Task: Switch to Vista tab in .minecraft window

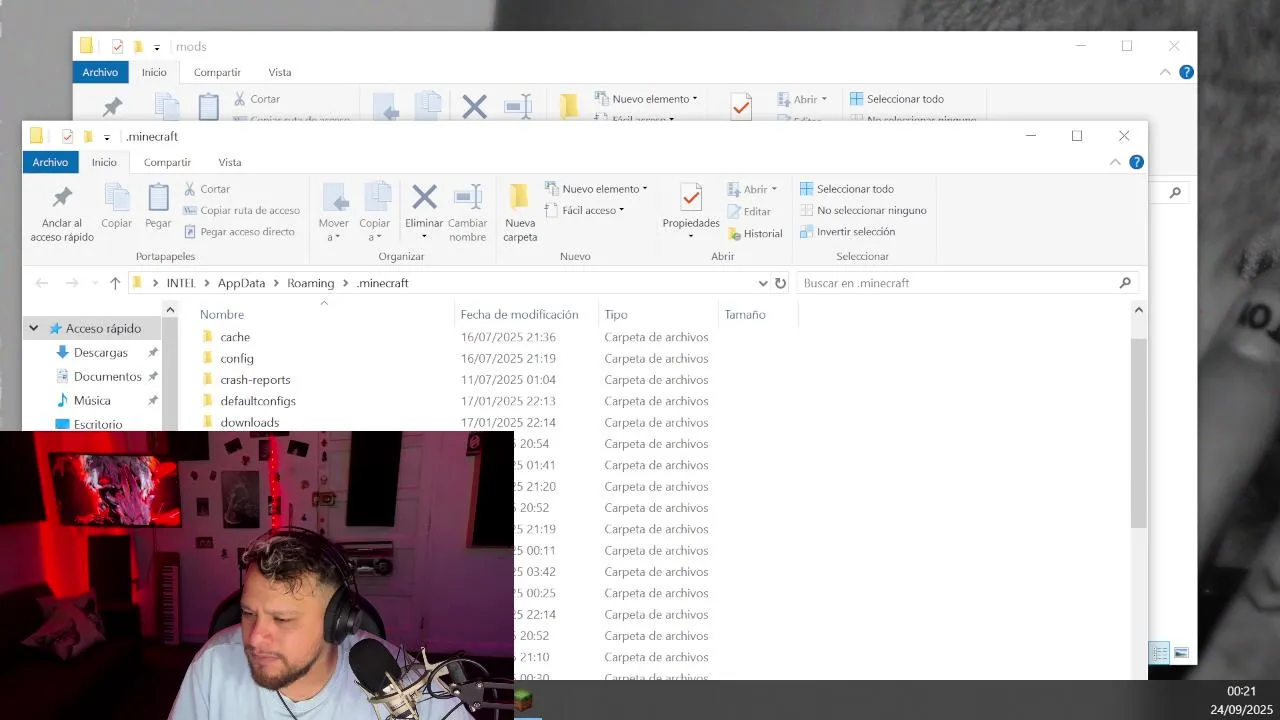Action: tap(230, 162)
